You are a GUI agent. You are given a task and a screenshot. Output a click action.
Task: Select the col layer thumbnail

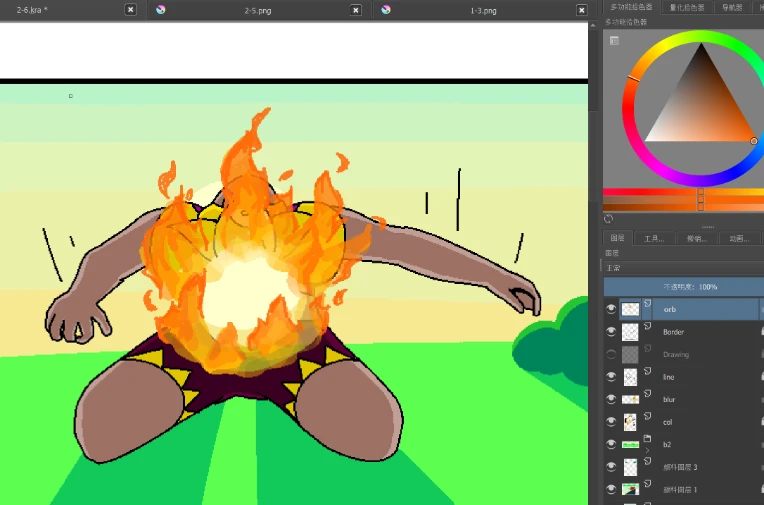pos(630,422)
